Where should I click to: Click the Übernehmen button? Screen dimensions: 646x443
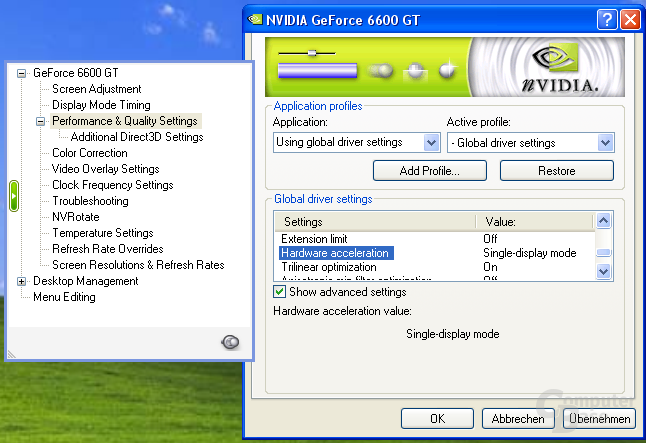[599, 419]
